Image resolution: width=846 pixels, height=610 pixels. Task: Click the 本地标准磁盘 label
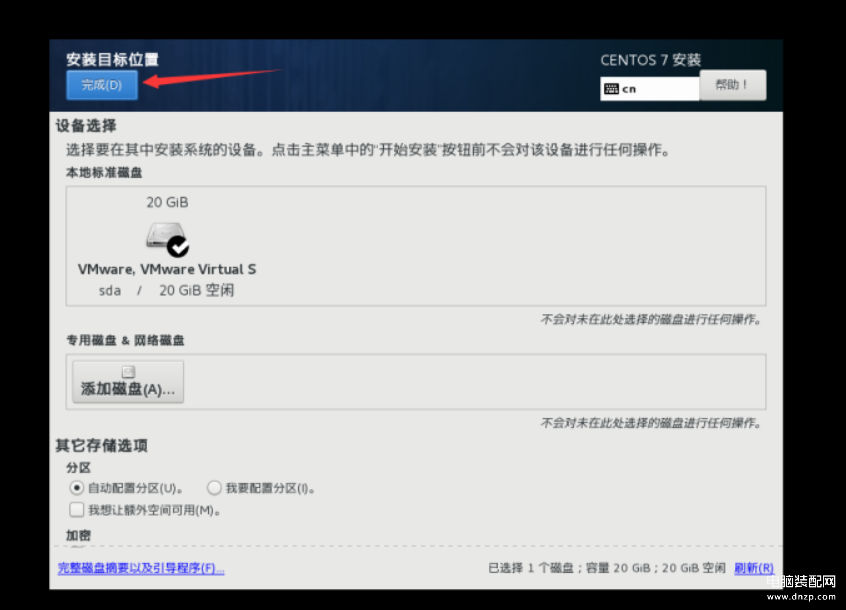(104, 173)
